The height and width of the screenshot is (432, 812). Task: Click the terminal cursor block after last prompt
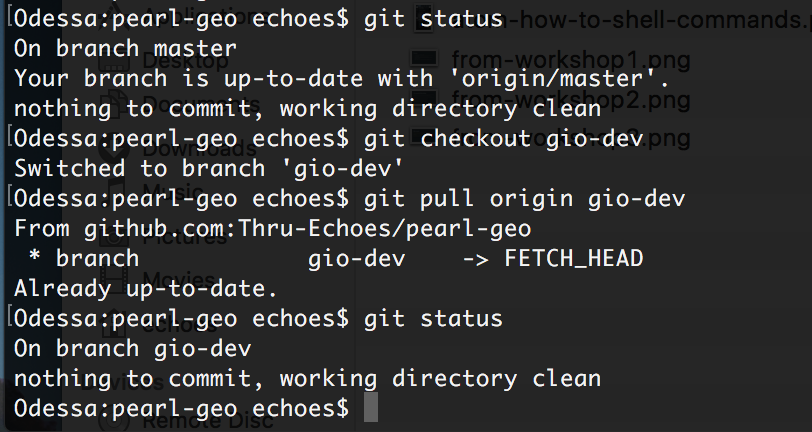pyautogui.click(x=371, y=407)
